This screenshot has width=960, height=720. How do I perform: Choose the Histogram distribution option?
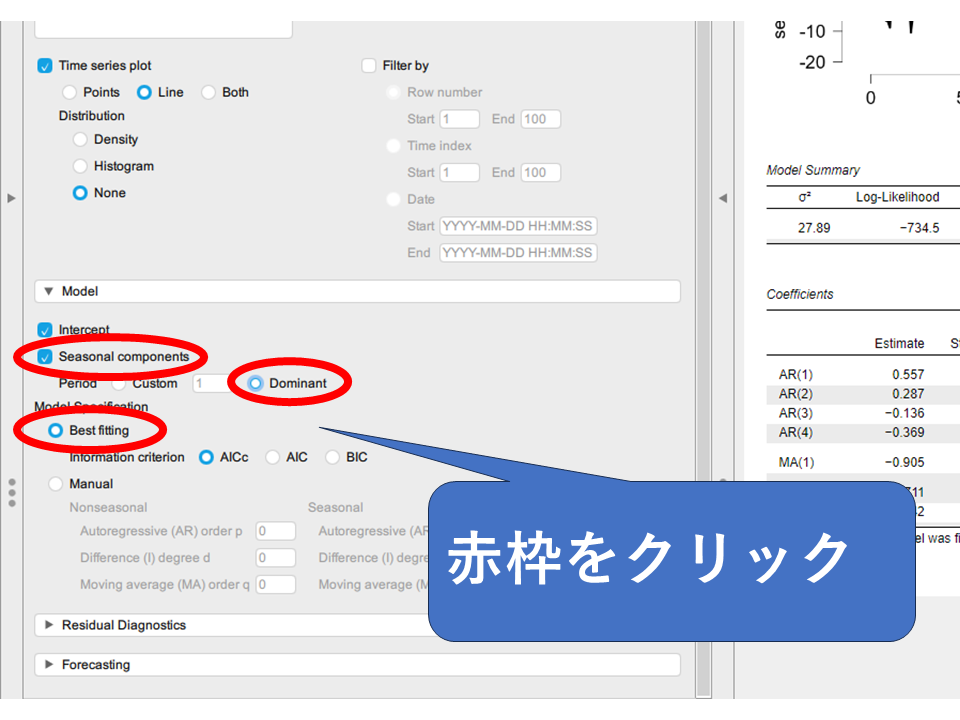coord(81,166)
